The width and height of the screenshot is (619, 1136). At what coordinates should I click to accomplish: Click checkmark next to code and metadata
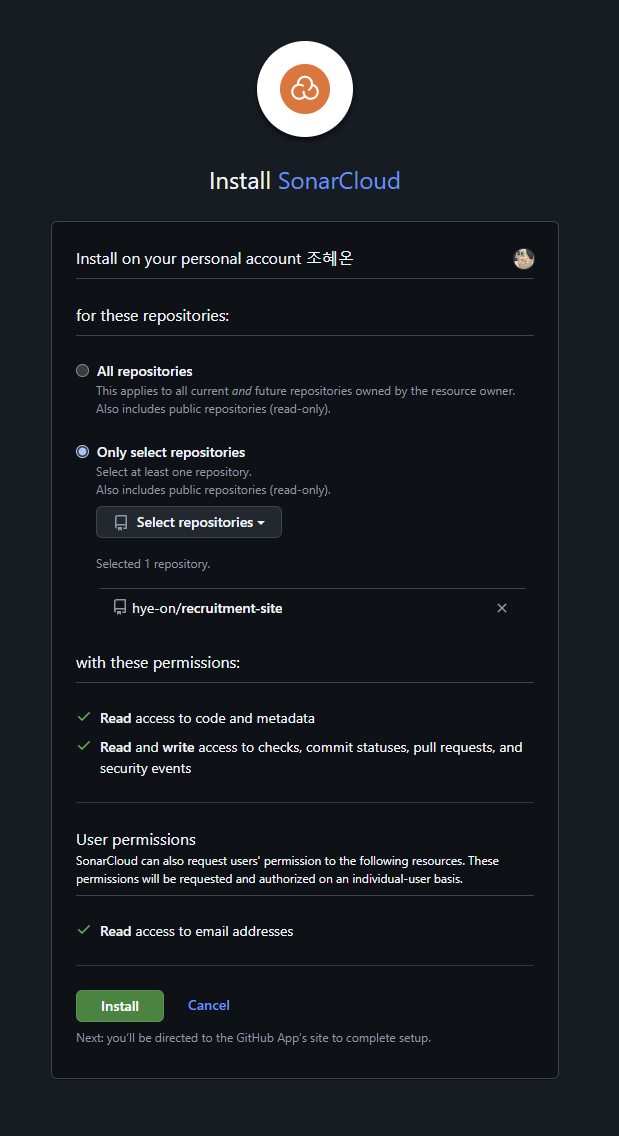point(84,717)
